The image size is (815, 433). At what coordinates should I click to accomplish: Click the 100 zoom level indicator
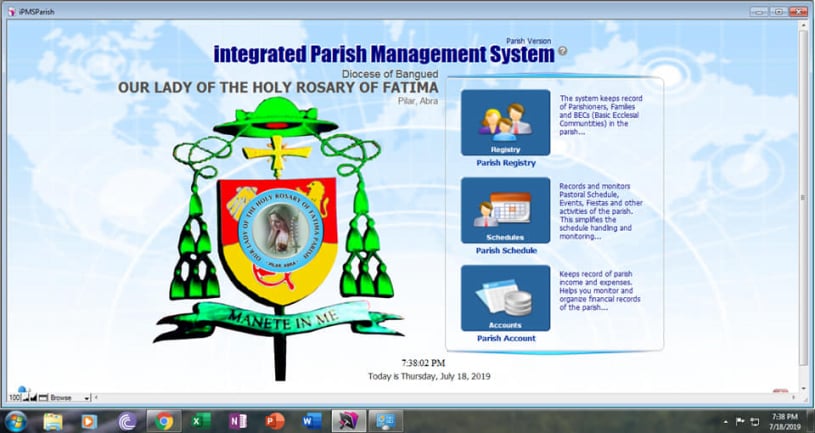click(15, 398)
